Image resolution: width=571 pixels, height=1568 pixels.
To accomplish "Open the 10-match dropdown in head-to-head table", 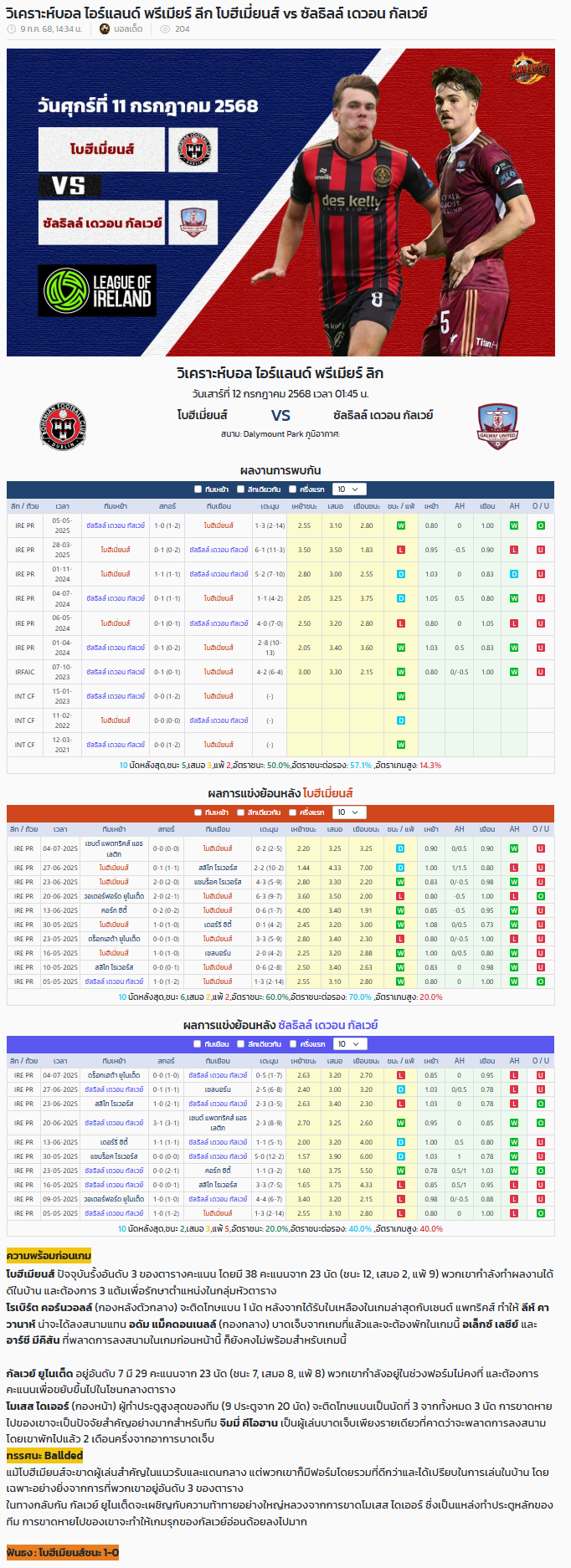I will click(x=348, y=489).
